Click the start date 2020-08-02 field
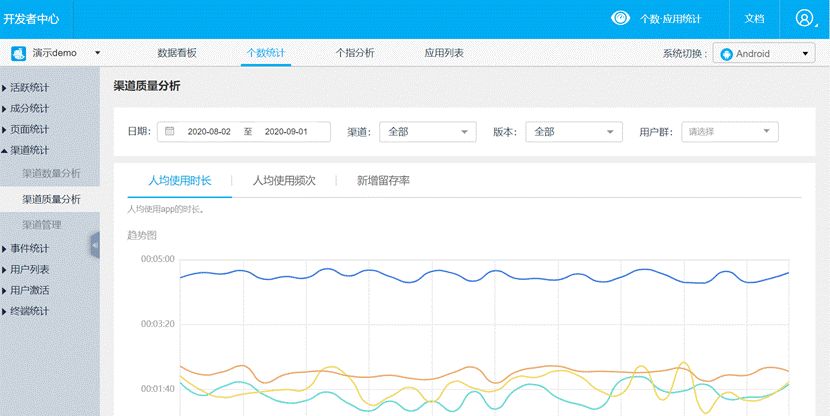Viewport: 830px width, 416px height. click(x=209, y=132)
